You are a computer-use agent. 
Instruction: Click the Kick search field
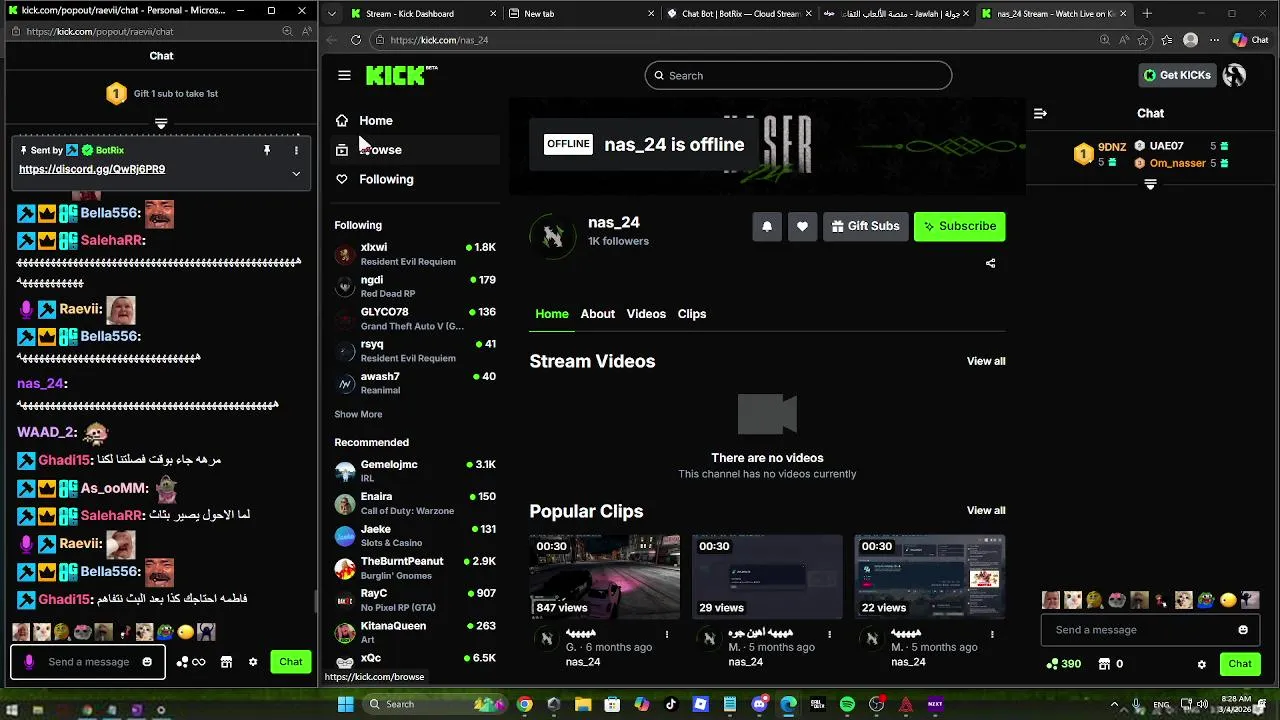coord(798,75)
